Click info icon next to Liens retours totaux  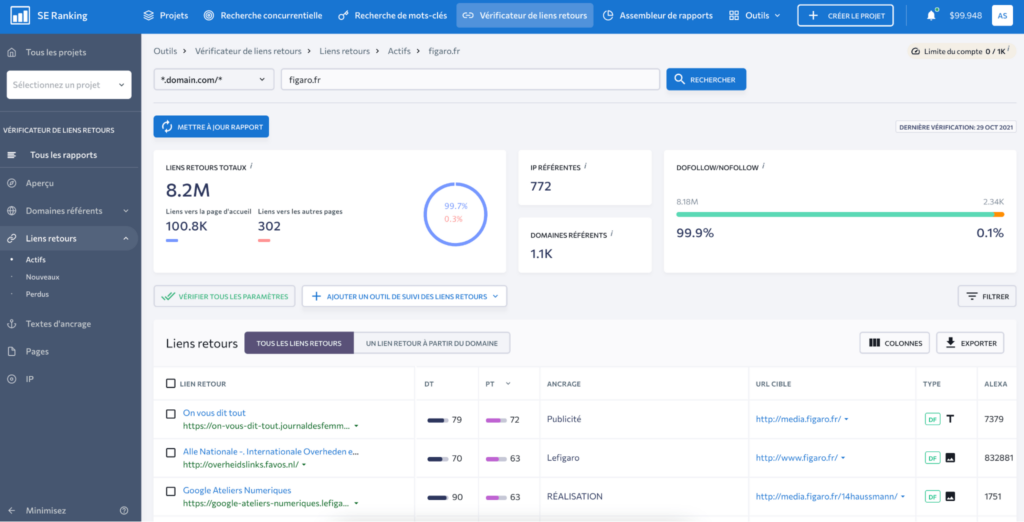pos(251,167)
